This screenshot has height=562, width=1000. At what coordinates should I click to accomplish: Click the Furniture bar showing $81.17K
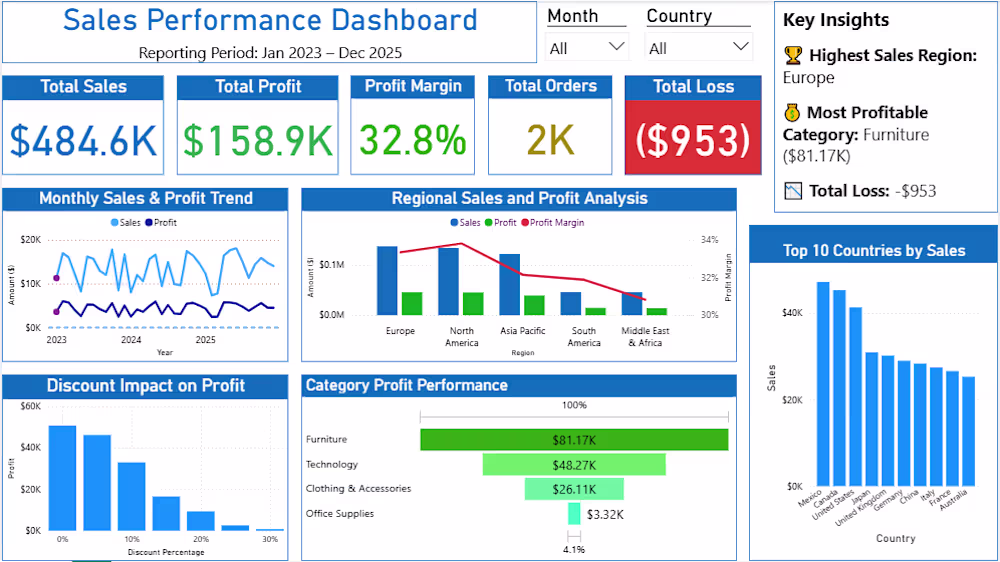pyautogui.click(x=574, y=440)
